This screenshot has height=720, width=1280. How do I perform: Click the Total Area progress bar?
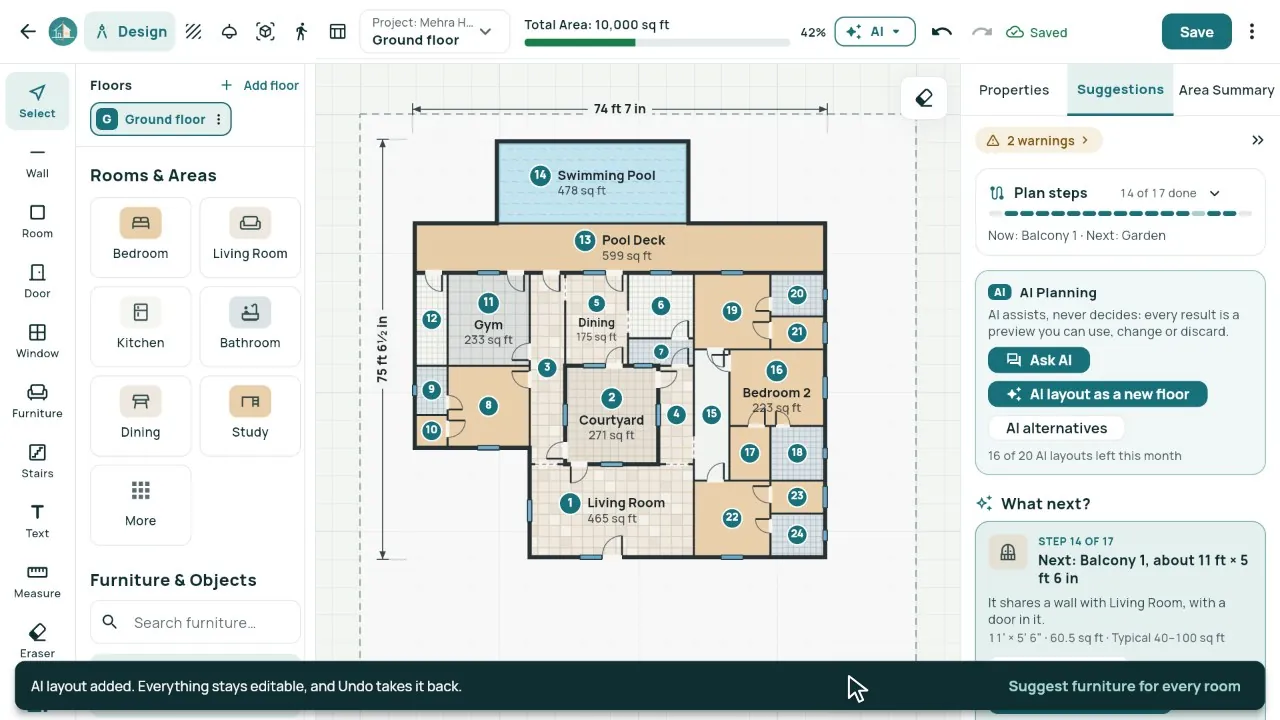click(657, 43)
